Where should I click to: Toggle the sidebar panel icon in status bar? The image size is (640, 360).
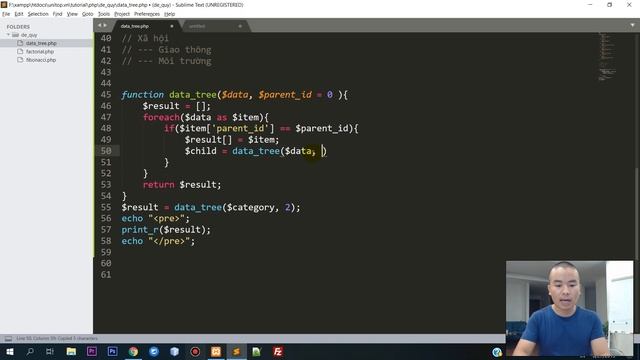[8, 338]
